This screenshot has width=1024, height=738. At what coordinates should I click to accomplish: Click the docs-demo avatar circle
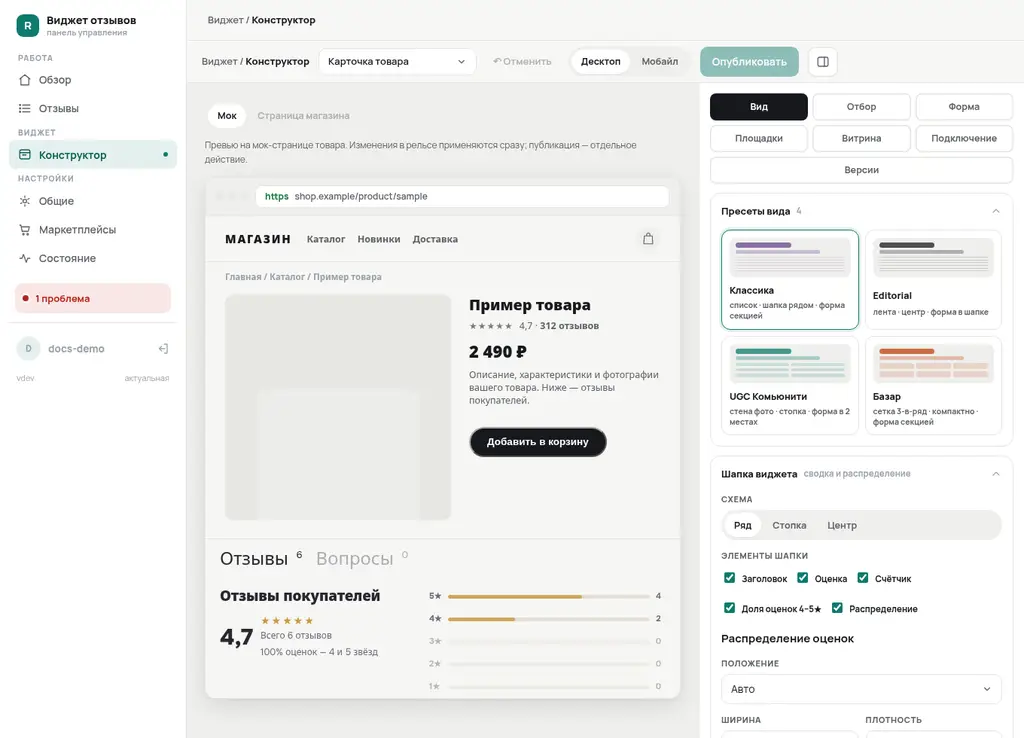pyautogui.click(x=28, y=349)
